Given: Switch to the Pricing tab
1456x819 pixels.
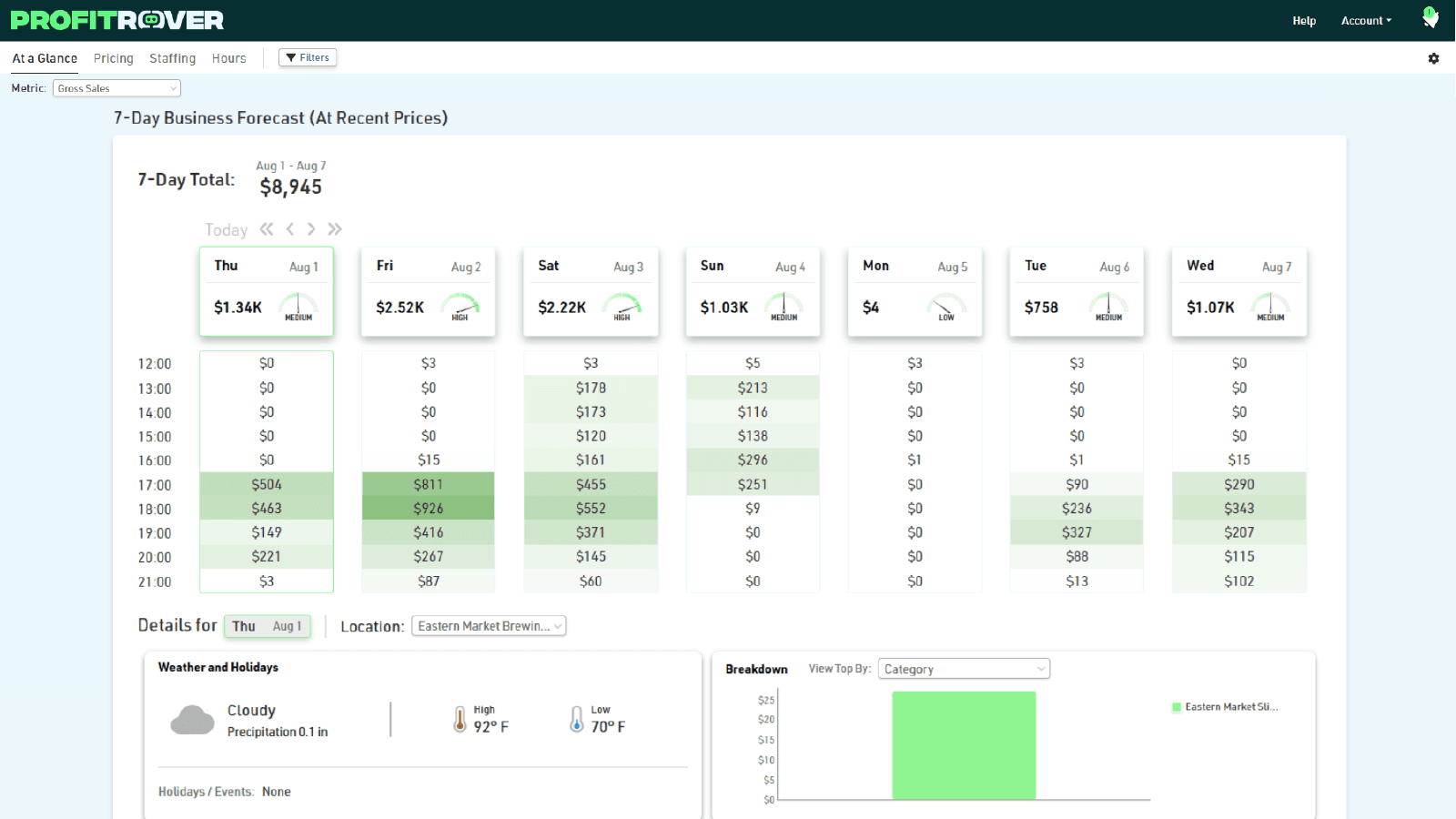Looking at the screenshot, I should [113, 58].
